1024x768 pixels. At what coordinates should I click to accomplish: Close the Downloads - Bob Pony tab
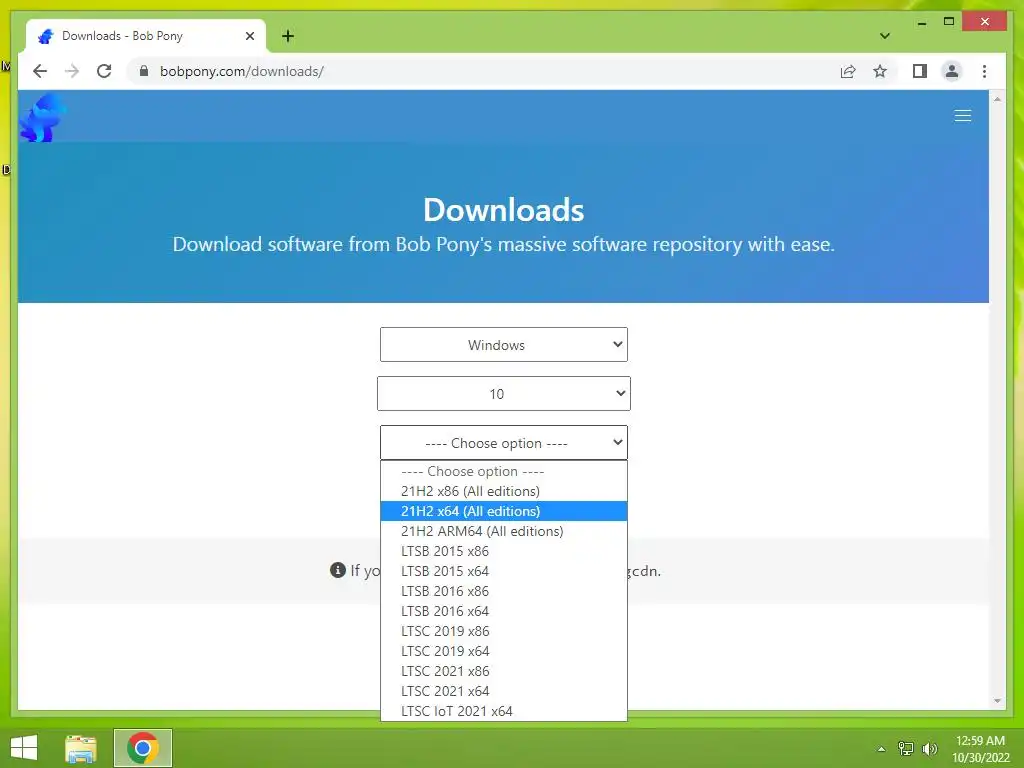[249, 36]
